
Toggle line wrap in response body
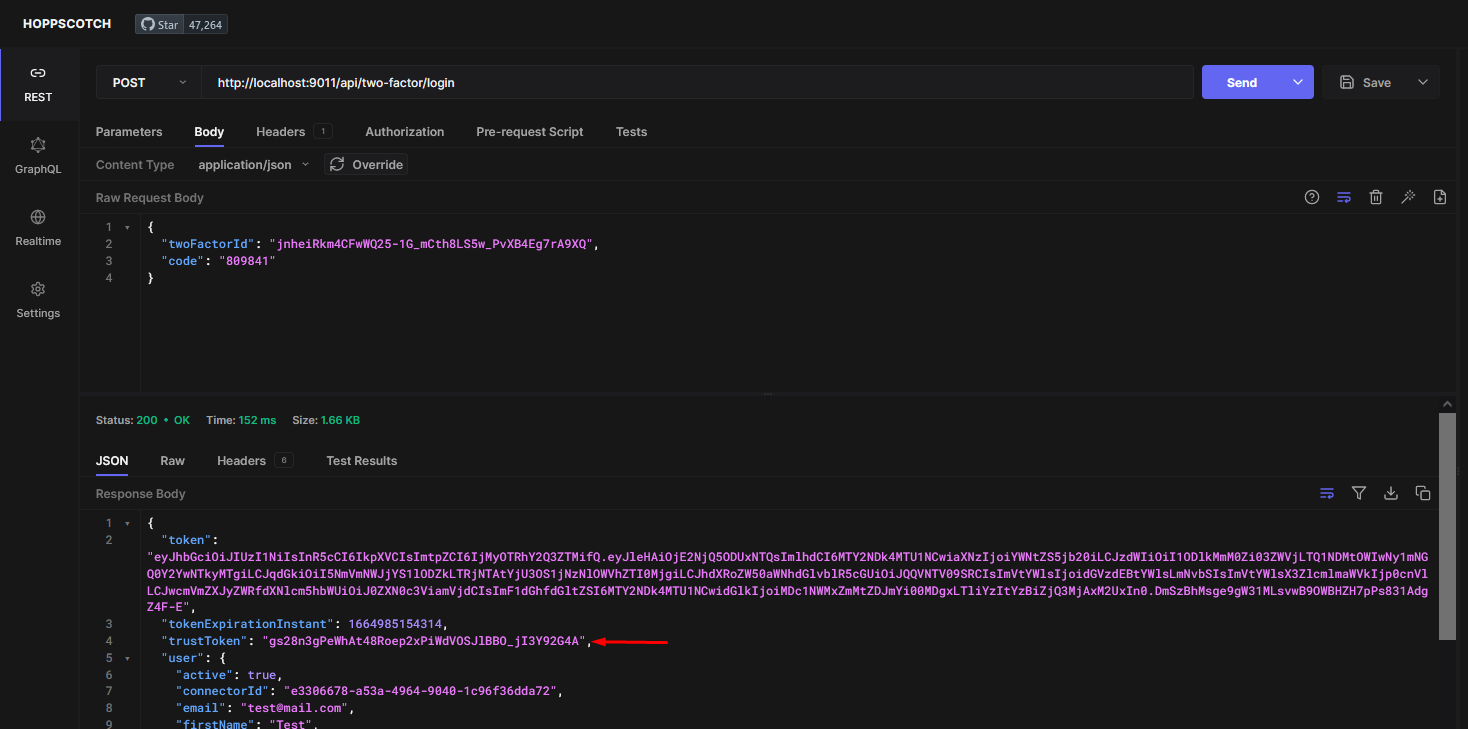[1327, 493]
